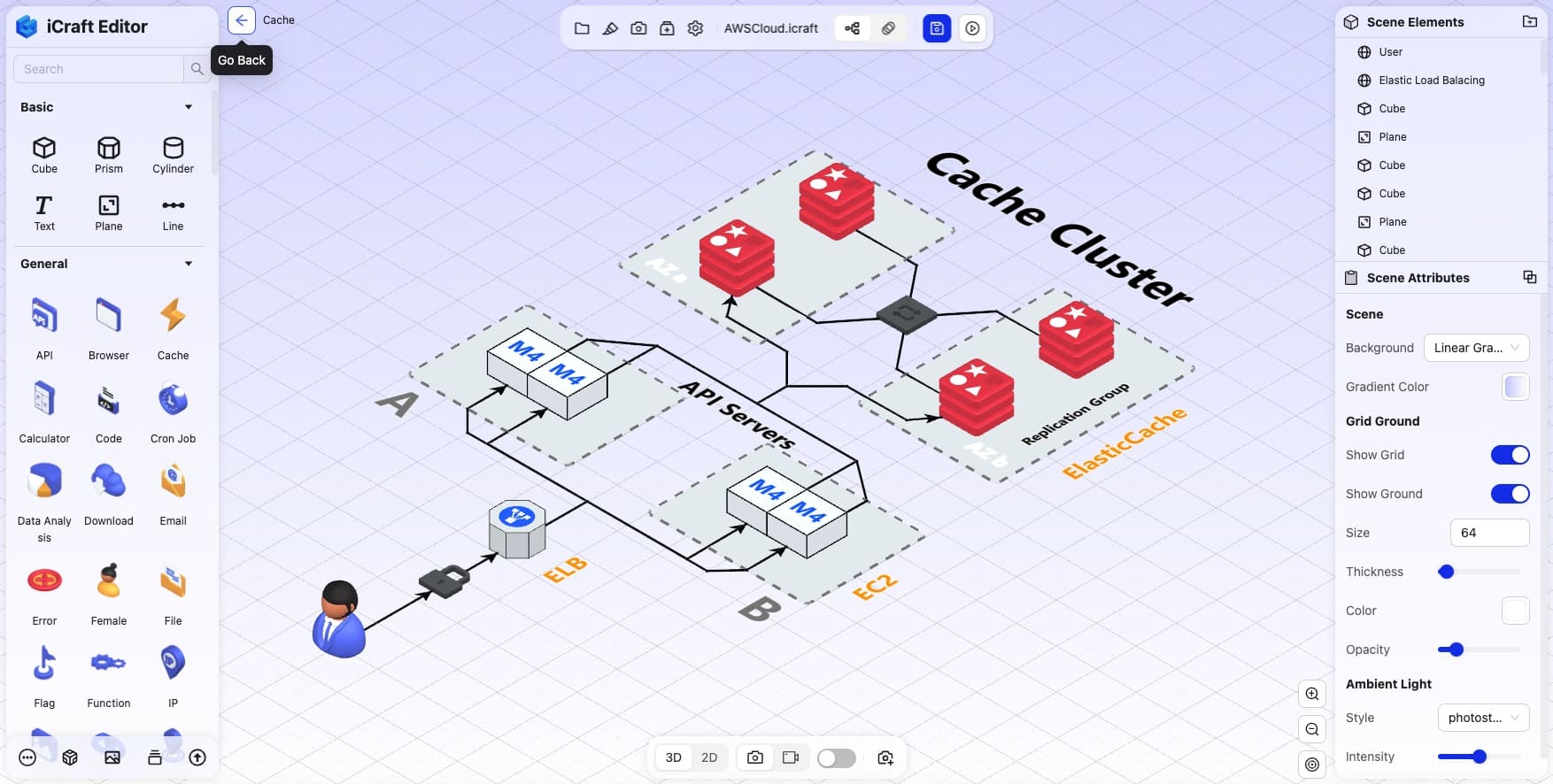Image resolution: width=1553 pixels, height=784 pixels.
Task: Click the Scene Elements folder icon
Action: pos(1529,21)
